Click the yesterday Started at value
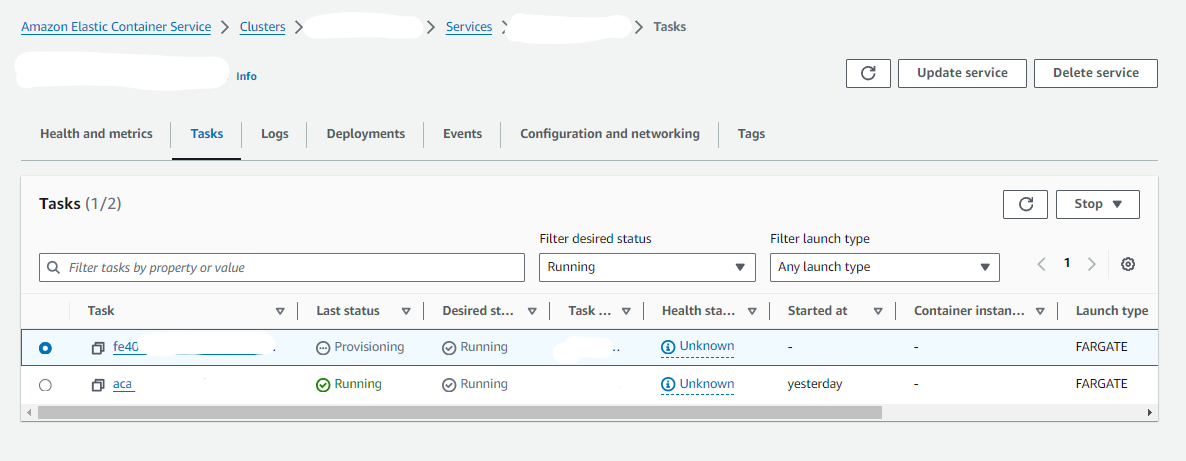The height and width of the screenshot is (461, 1186). pyautogui.click(x=815, y=385)
